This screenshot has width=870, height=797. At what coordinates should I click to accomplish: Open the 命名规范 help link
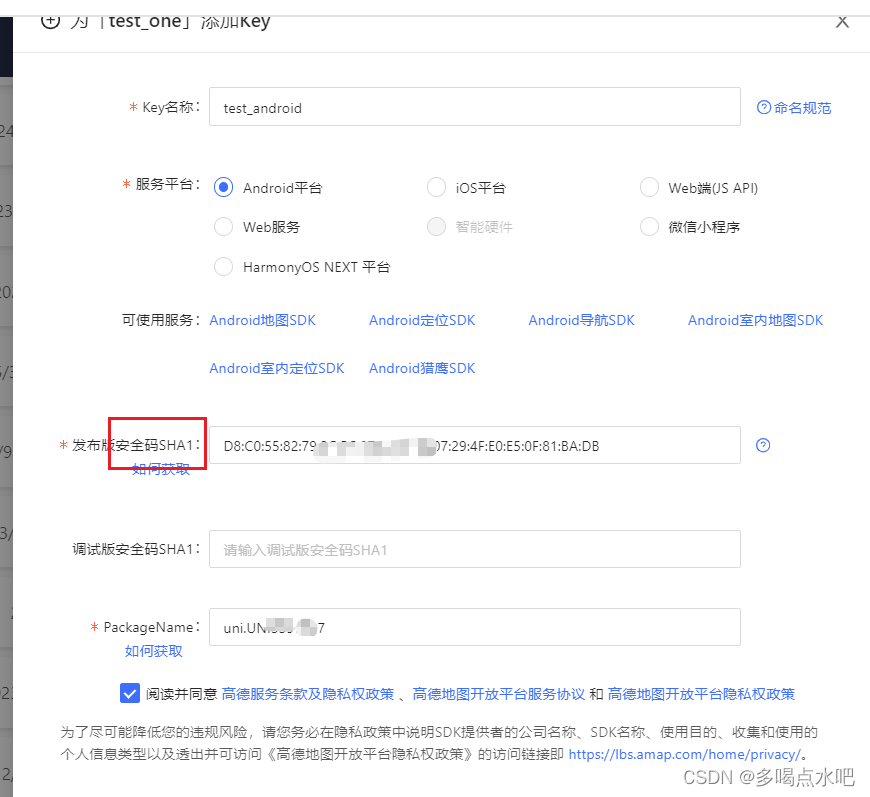(794, 108)
